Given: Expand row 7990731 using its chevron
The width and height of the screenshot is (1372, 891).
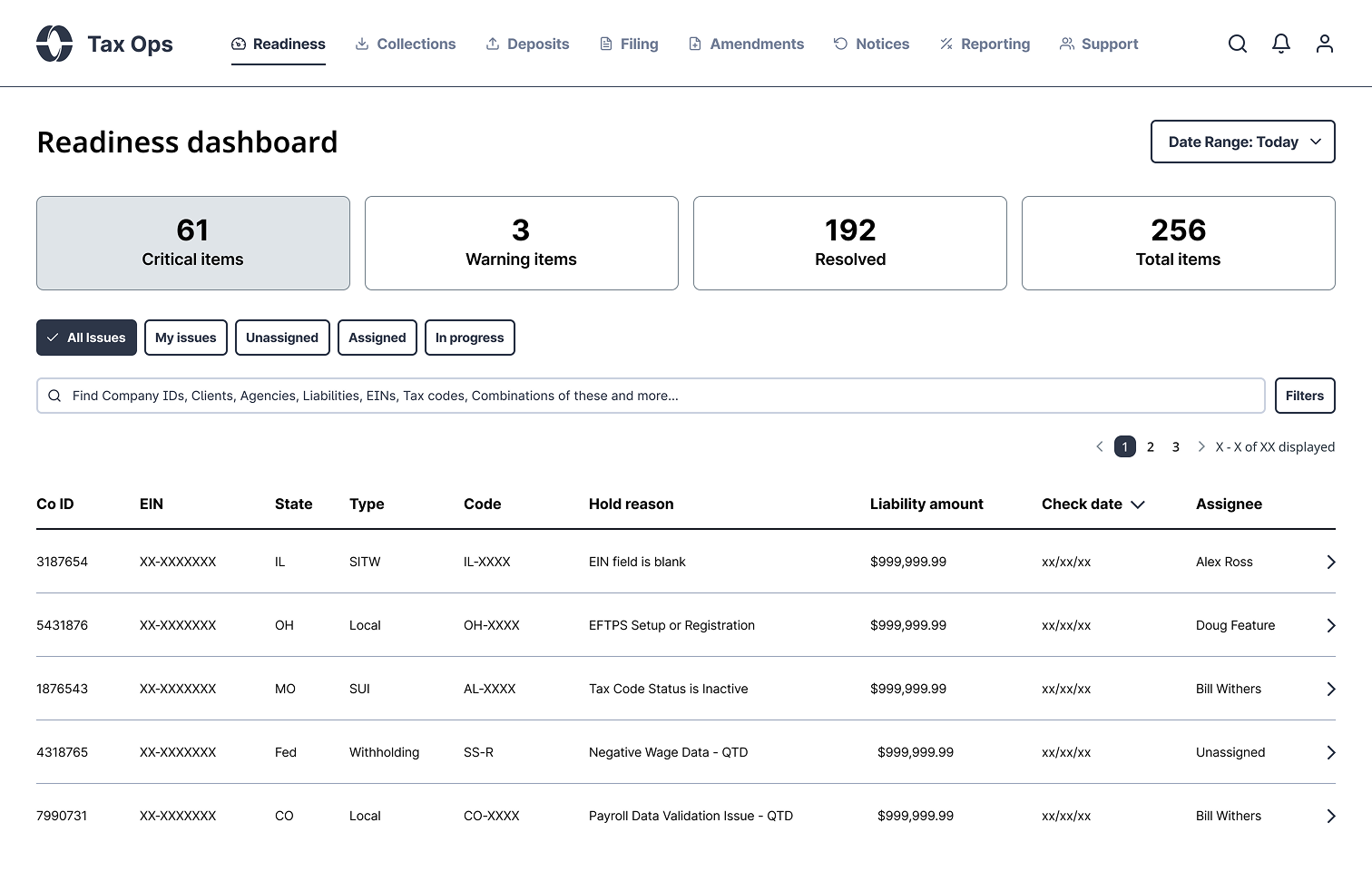Looking at the screenshot, I should click(x=1330, y=817).
